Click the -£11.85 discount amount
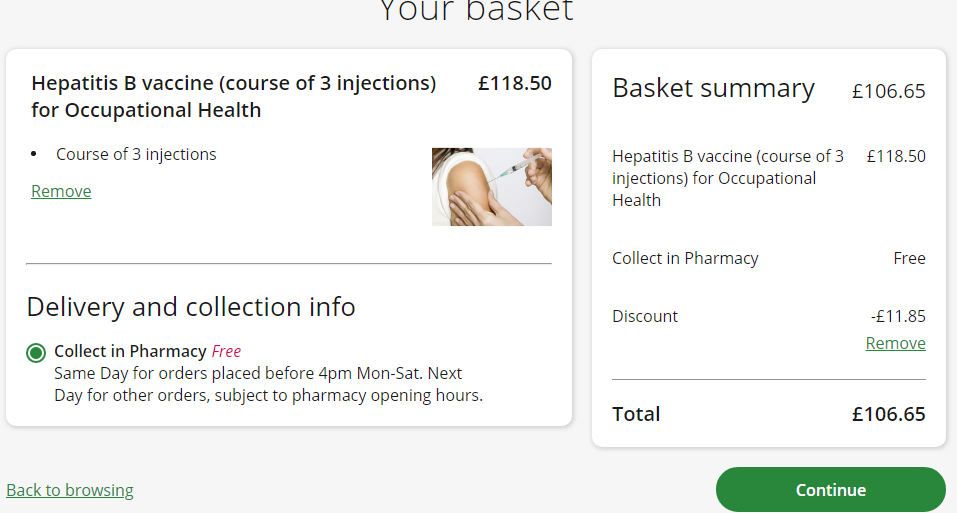Viewport: 957px width, 513px height. pyautogui.click(x=897, y=316)
